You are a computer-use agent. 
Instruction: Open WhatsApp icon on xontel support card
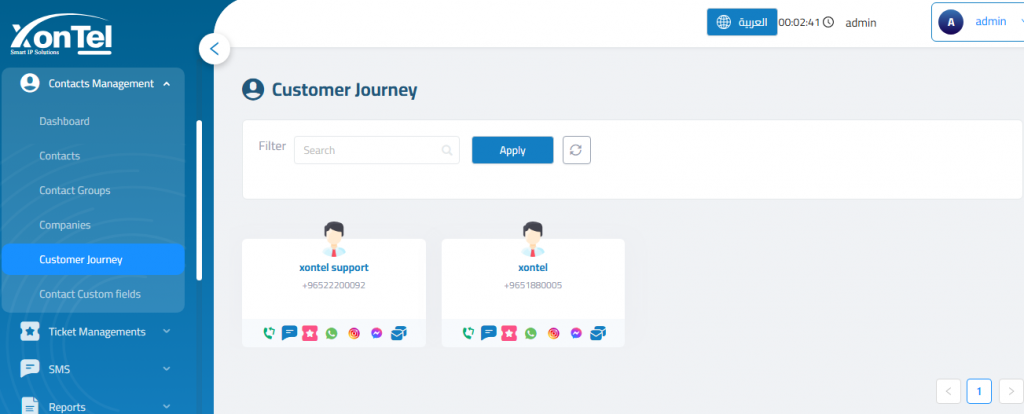(x=332, y=333)
